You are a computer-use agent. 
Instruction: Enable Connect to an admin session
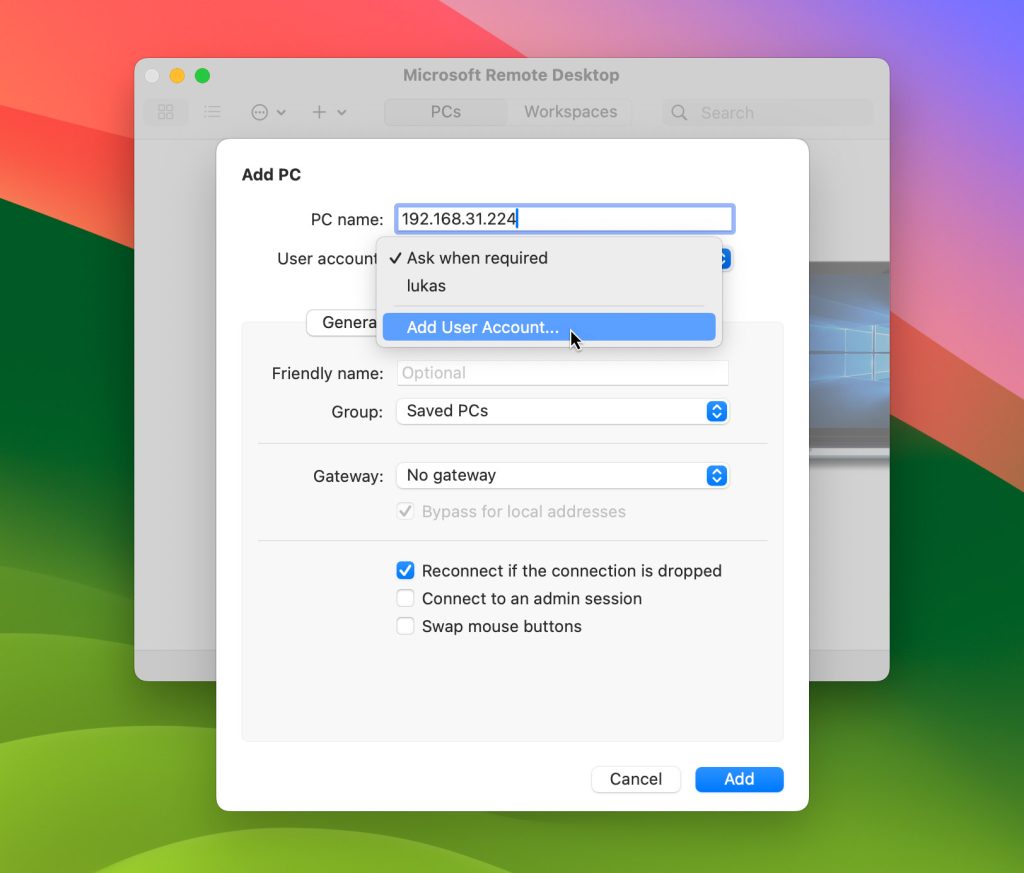pyautogui.click(x=405, y=598)
